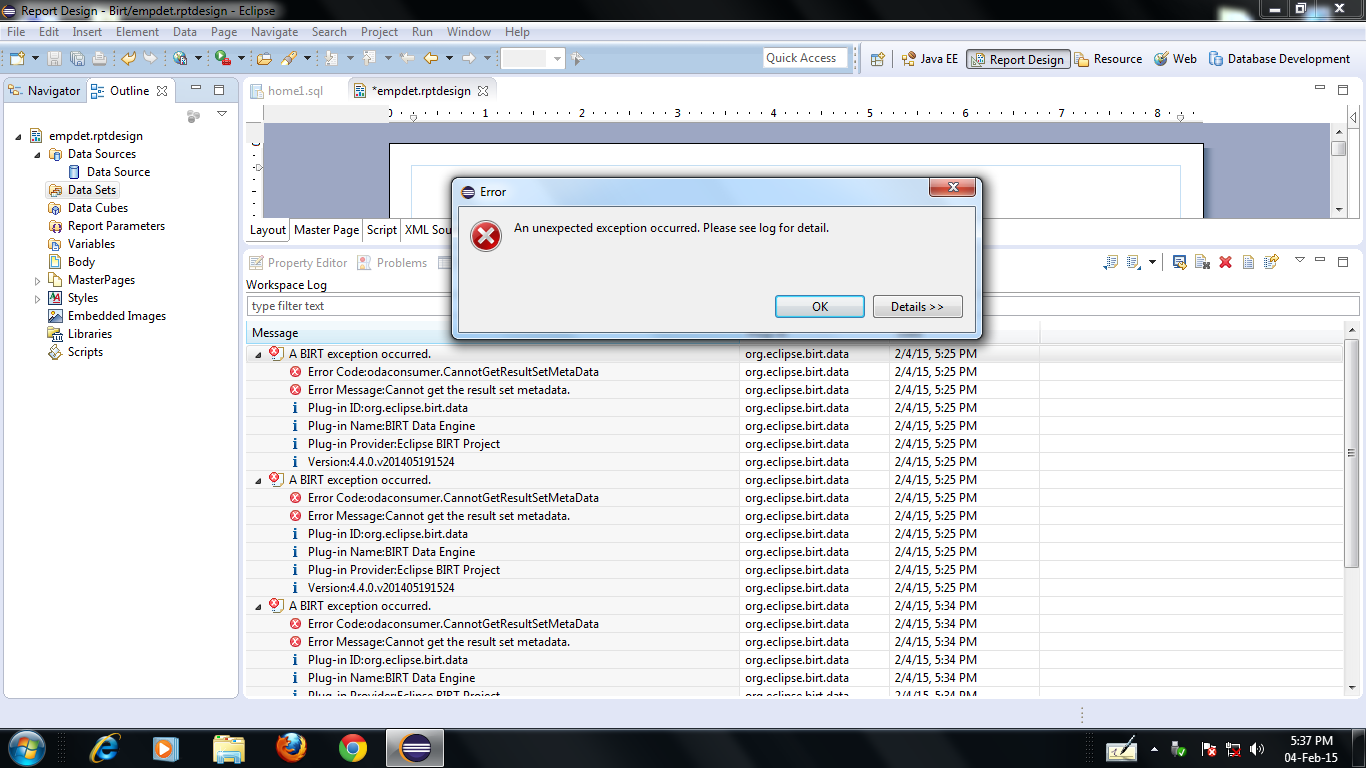Switch to the Resource perspective
This screenshot has height=768, width=1366.
coord(1108,59)
